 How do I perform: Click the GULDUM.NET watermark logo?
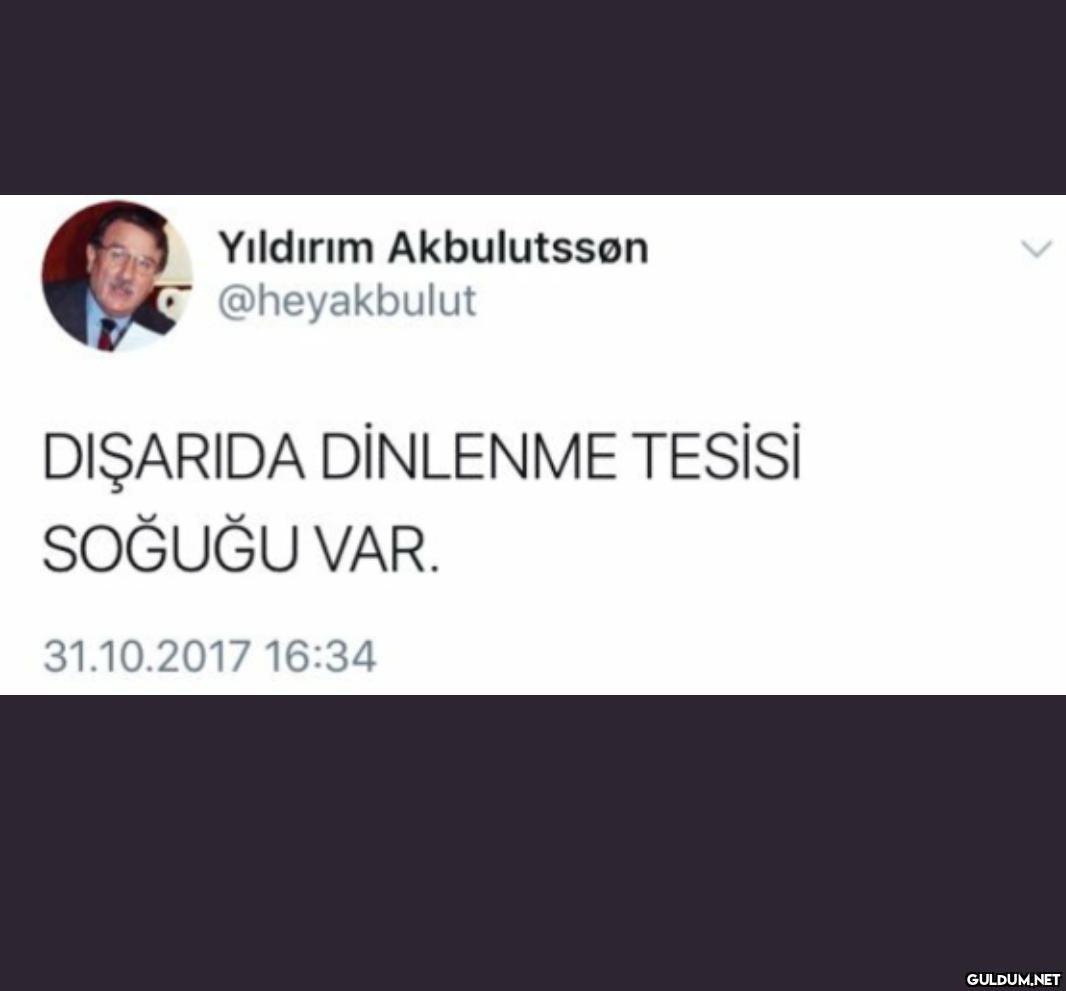[x=1013, y=979]
